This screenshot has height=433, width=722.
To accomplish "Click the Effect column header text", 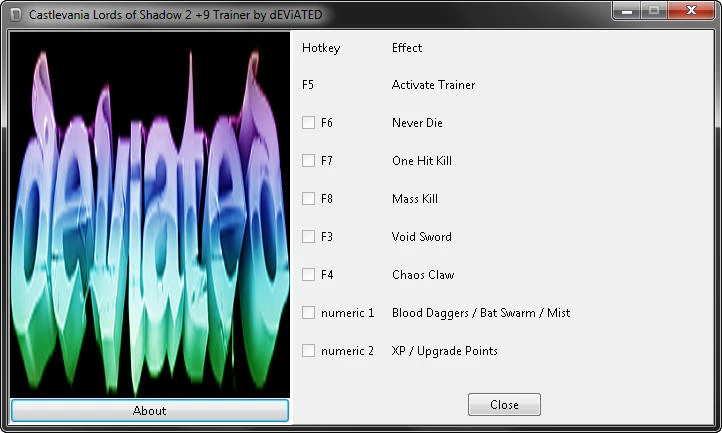I will [x=407, y=47].
